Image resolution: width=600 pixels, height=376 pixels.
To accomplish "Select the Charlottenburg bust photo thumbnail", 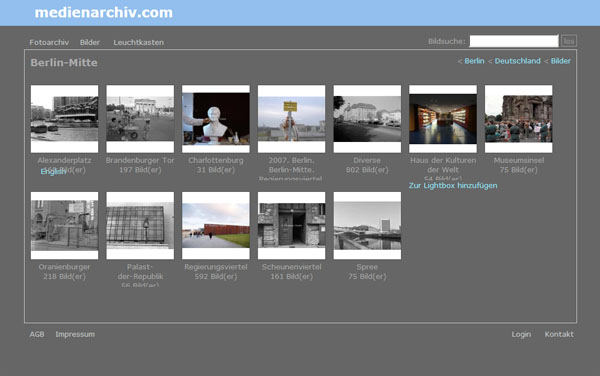I will 216,119.
